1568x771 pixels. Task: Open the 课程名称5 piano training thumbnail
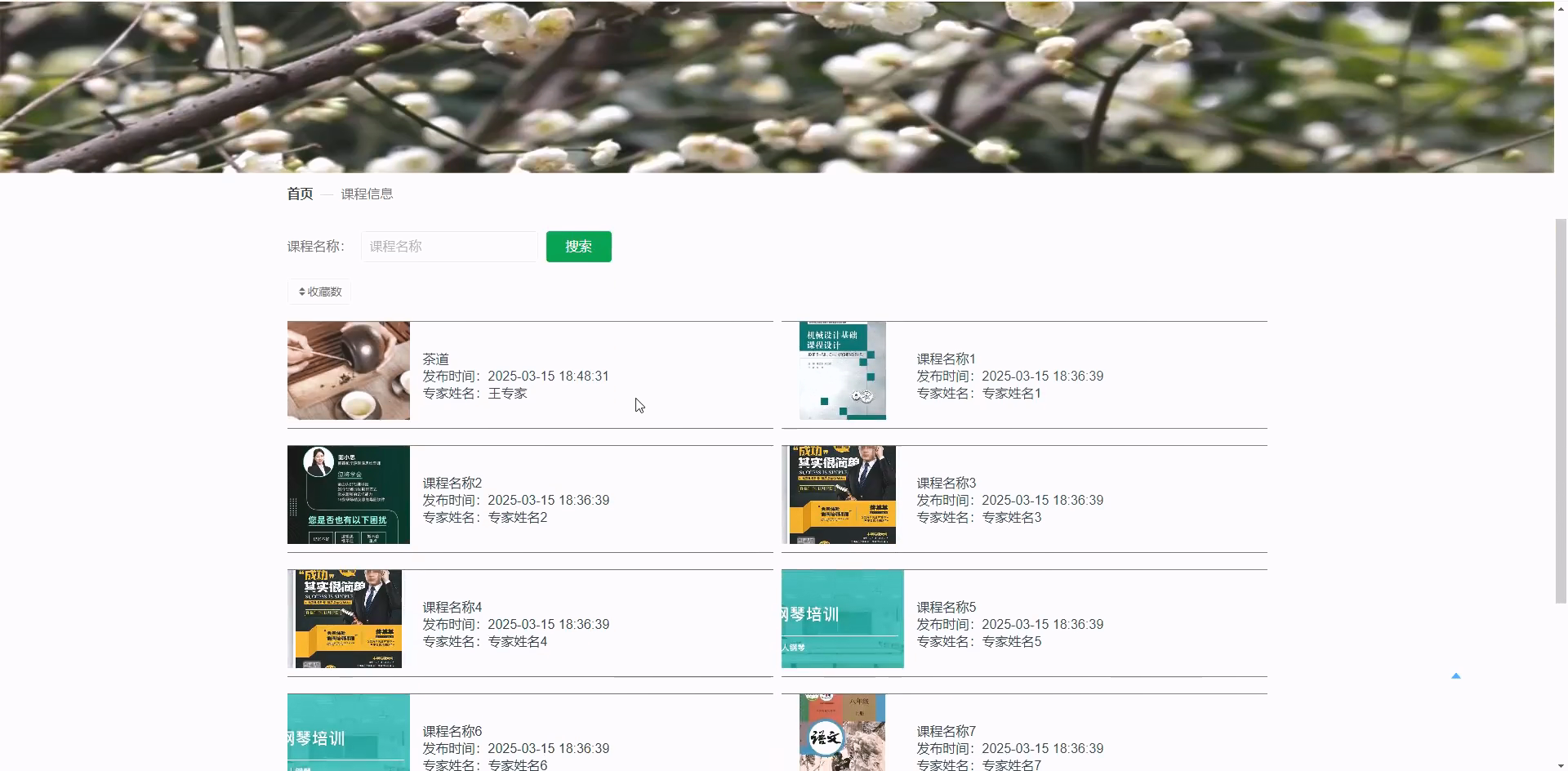point(843,619)
